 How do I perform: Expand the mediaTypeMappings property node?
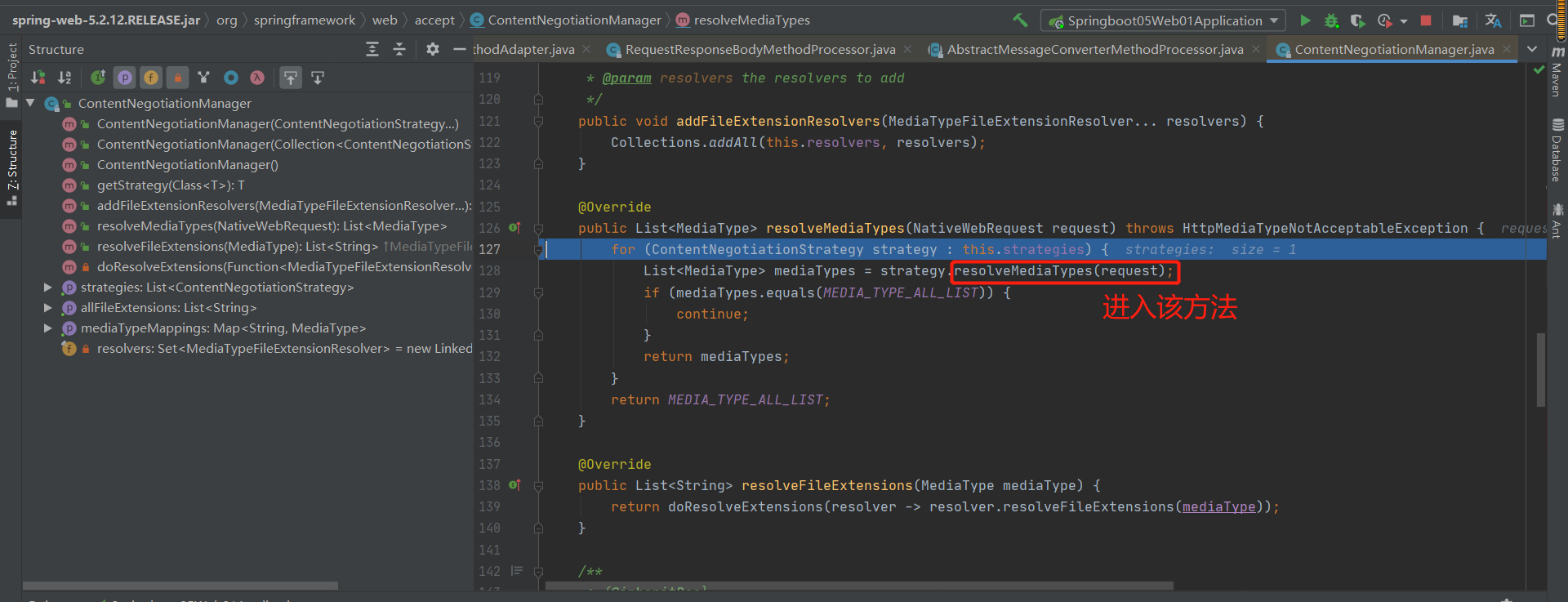[x=47, y=328]
